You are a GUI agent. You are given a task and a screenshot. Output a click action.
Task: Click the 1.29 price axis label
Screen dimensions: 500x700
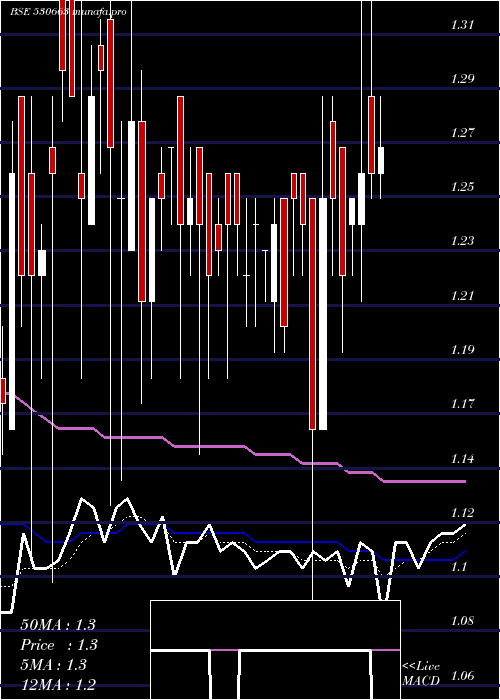point(462,79)
